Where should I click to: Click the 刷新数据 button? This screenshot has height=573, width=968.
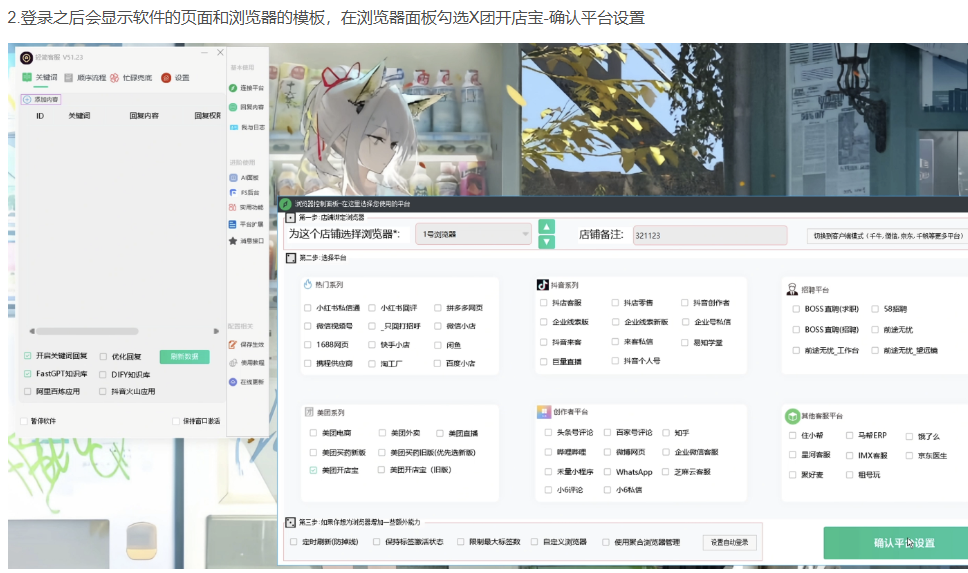pyautogui.click(x=184, y=356)
